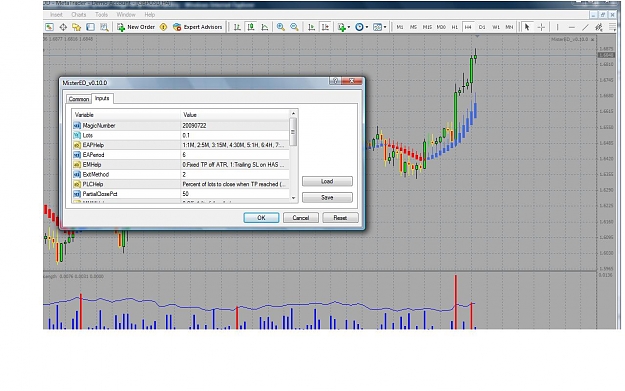Image resolution: width=625 pixels, height=391 pixels.
Task: Open the Data Window icon
Action: pyautogui.click(x=63, y=27)
